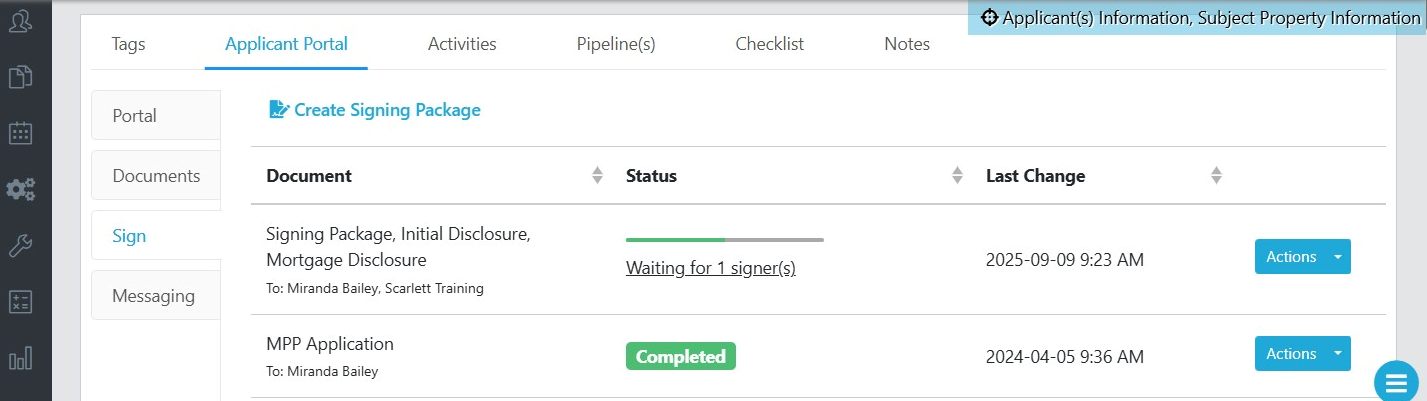Image resolution: width=1427 pixels, height=401 pixels.
Task: Open the documents icon in sidebar
Action: 21,77
